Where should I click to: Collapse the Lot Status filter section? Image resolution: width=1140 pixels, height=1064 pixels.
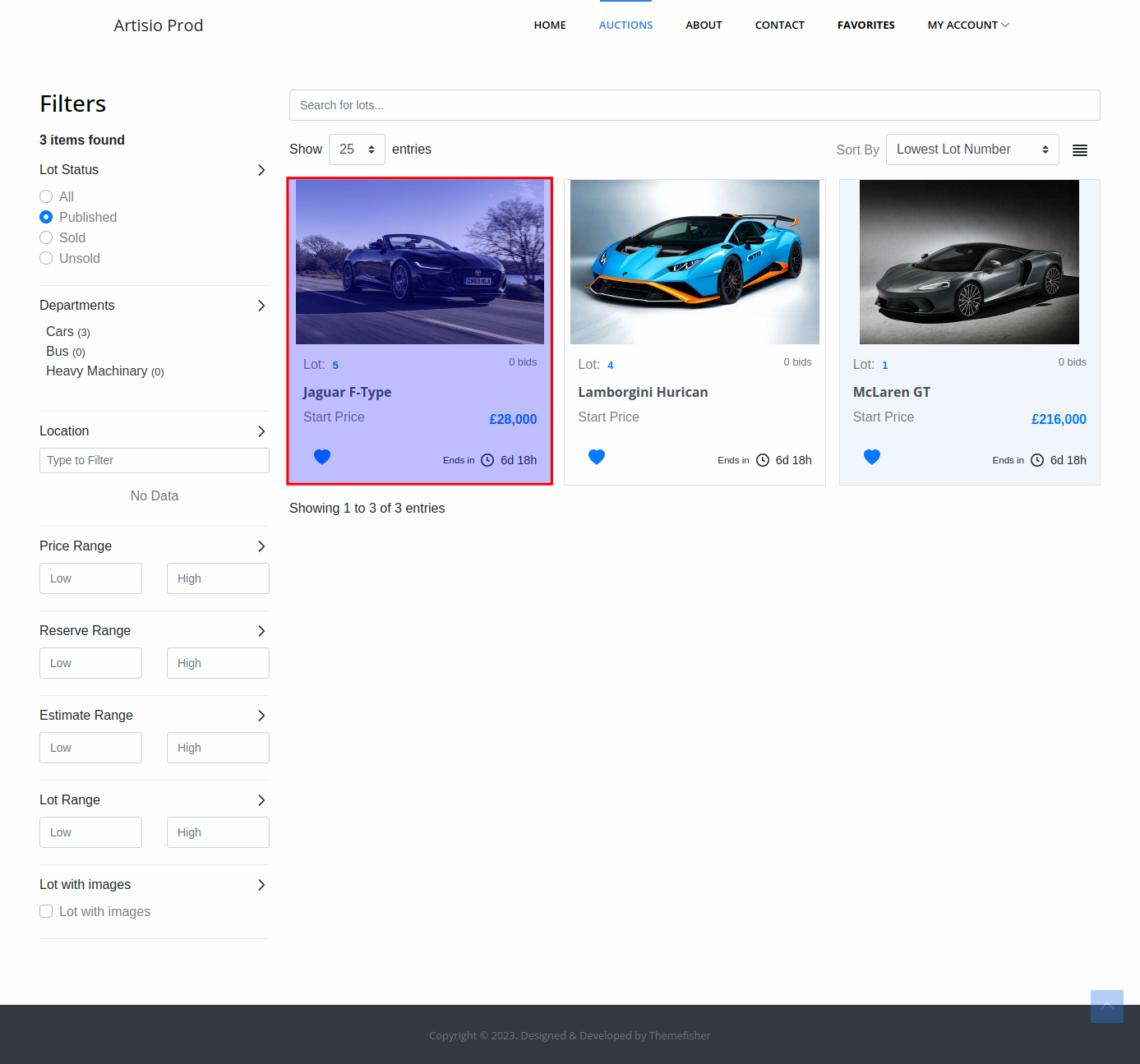pos(261,170)
